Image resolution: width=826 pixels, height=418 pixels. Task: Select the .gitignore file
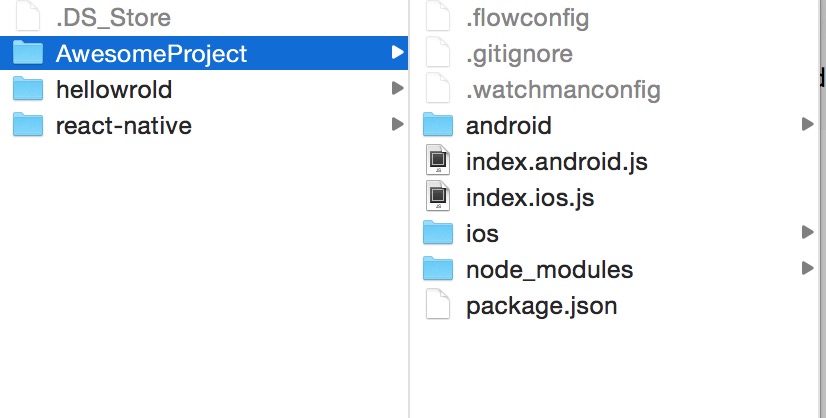tap(519, 54)
